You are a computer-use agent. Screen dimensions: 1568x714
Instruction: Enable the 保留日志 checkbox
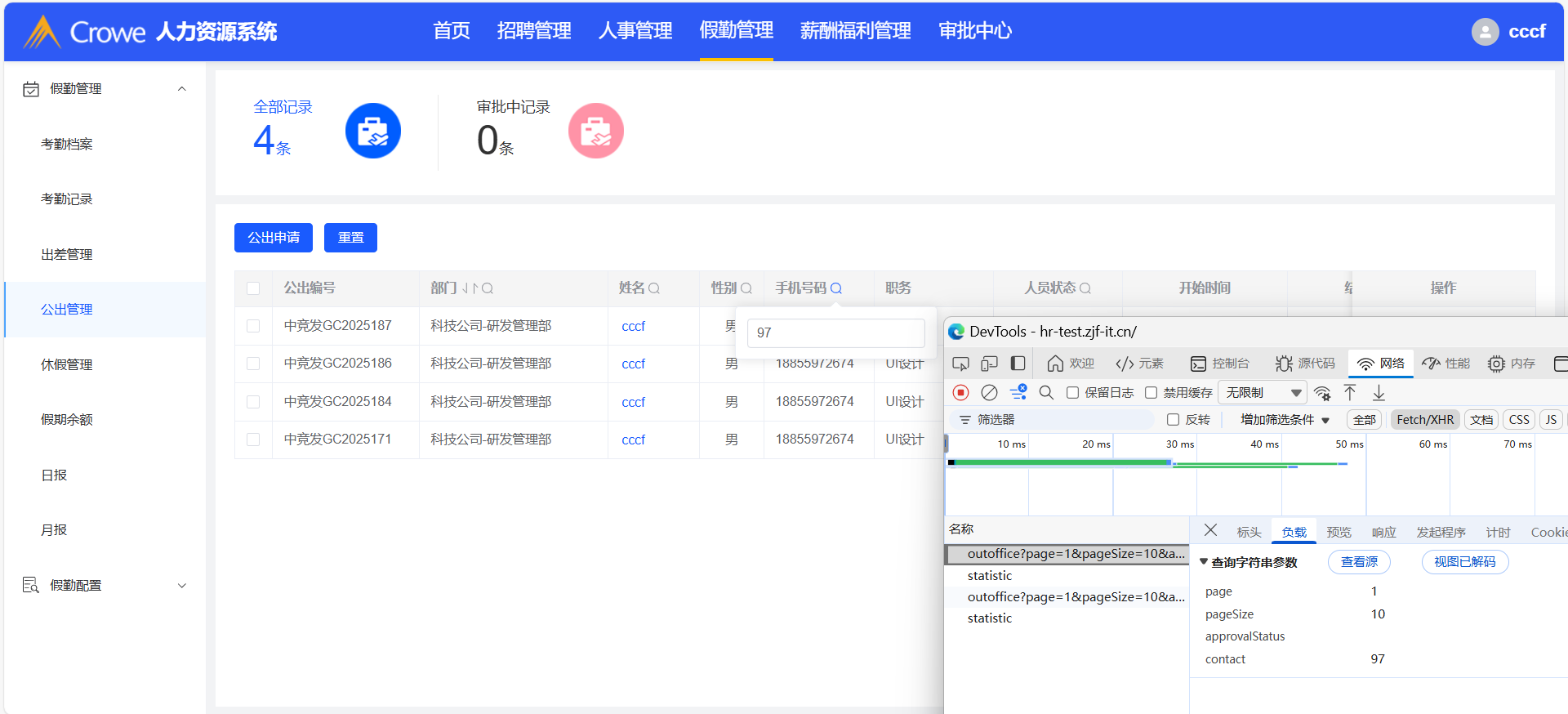[x=1073, y=393]
